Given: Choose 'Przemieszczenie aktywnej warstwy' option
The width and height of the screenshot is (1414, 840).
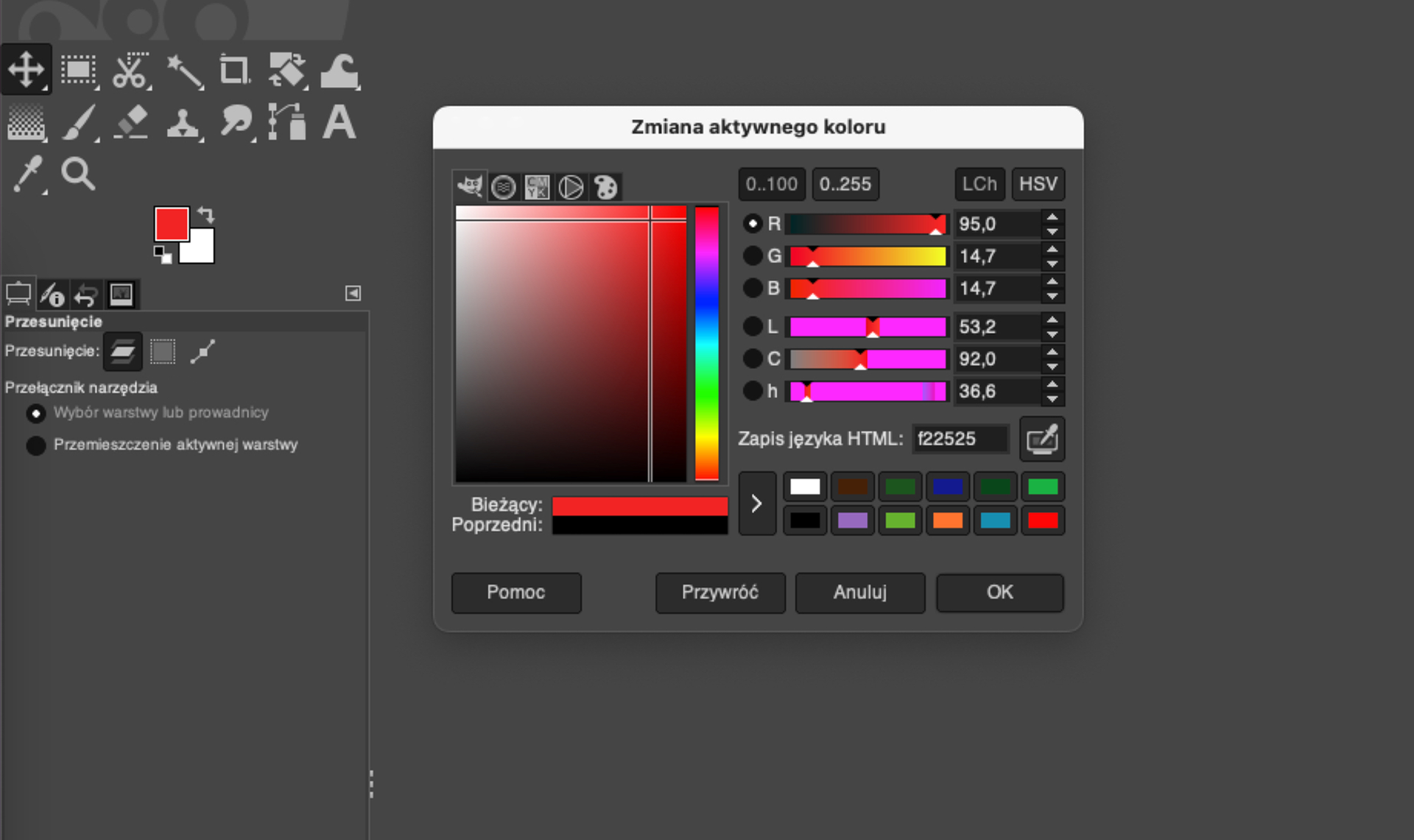Looking at the screenshot, I should (162, 445).
